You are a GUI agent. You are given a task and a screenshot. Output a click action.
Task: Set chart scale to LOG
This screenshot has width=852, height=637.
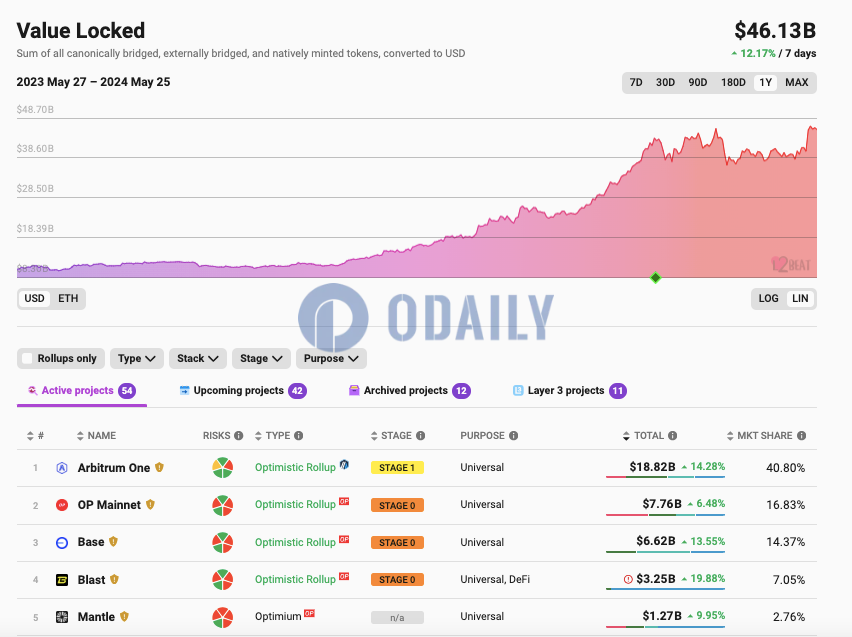768,298
